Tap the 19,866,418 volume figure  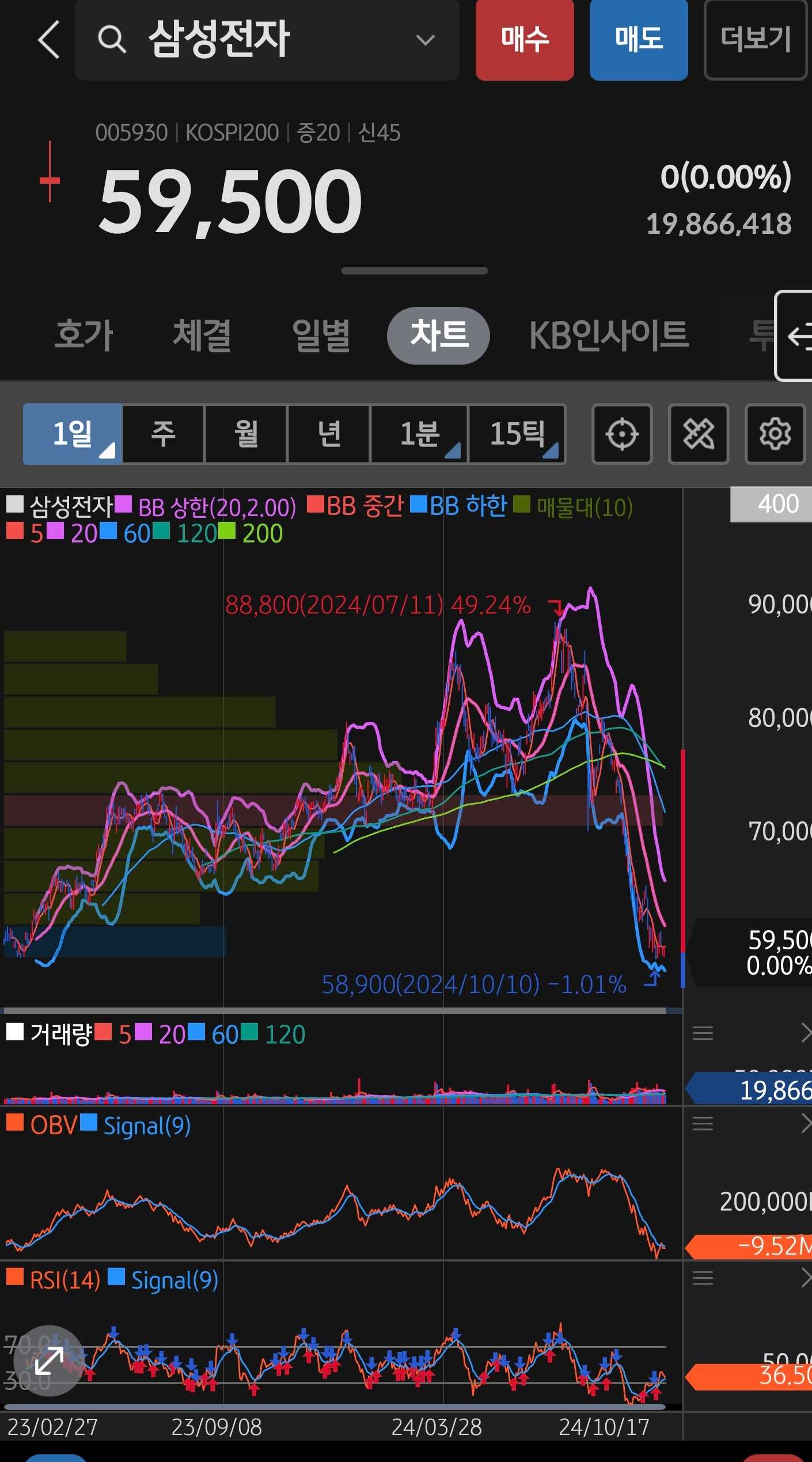point(719,224)
